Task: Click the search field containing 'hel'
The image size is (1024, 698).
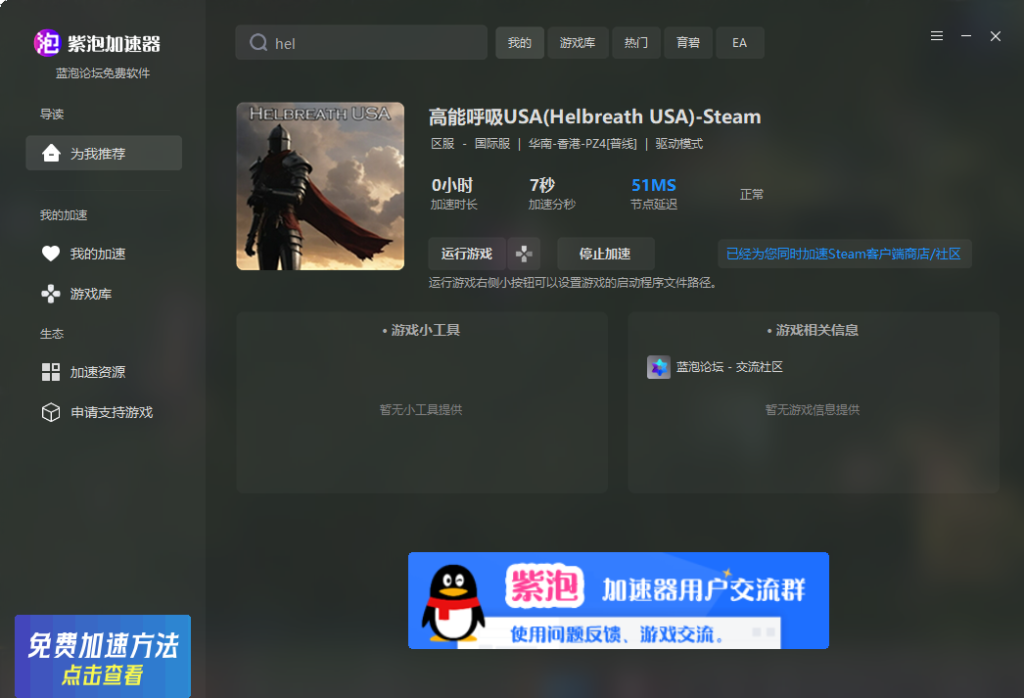Action: pos(361,42)
